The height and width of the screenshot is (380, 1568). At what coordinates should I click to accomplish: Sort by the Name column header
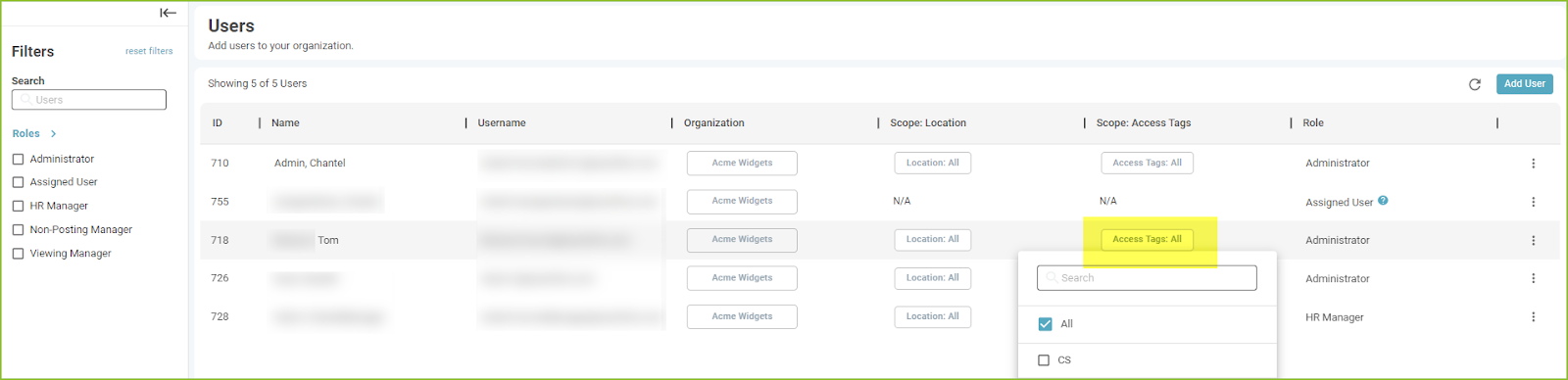(x=285, y=123)
